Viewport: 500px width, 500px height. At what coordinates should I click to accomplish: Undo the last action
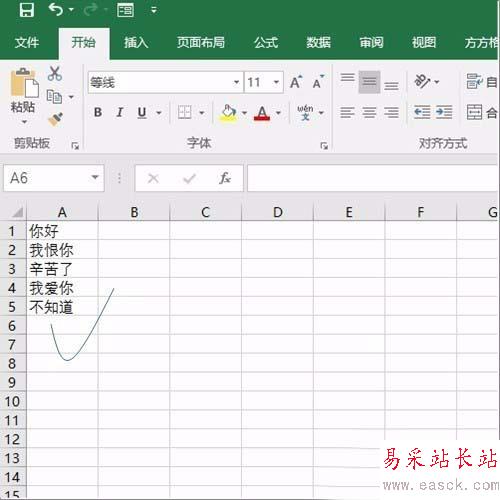pyautogui.click(x=55, y=9)
